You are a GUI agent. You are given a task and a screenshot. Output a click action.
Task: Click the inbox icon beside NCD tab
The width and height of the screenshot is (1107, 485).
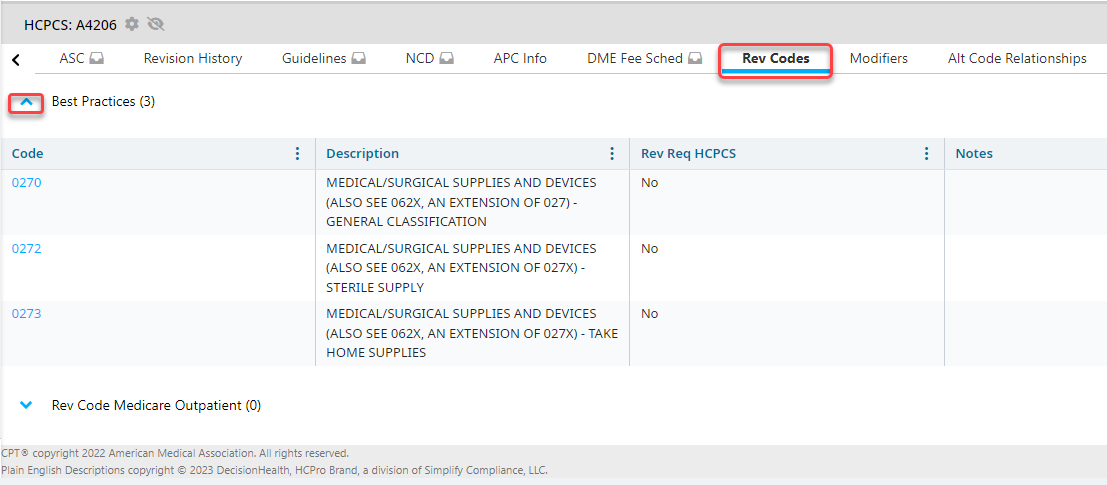tap(446, 59)
